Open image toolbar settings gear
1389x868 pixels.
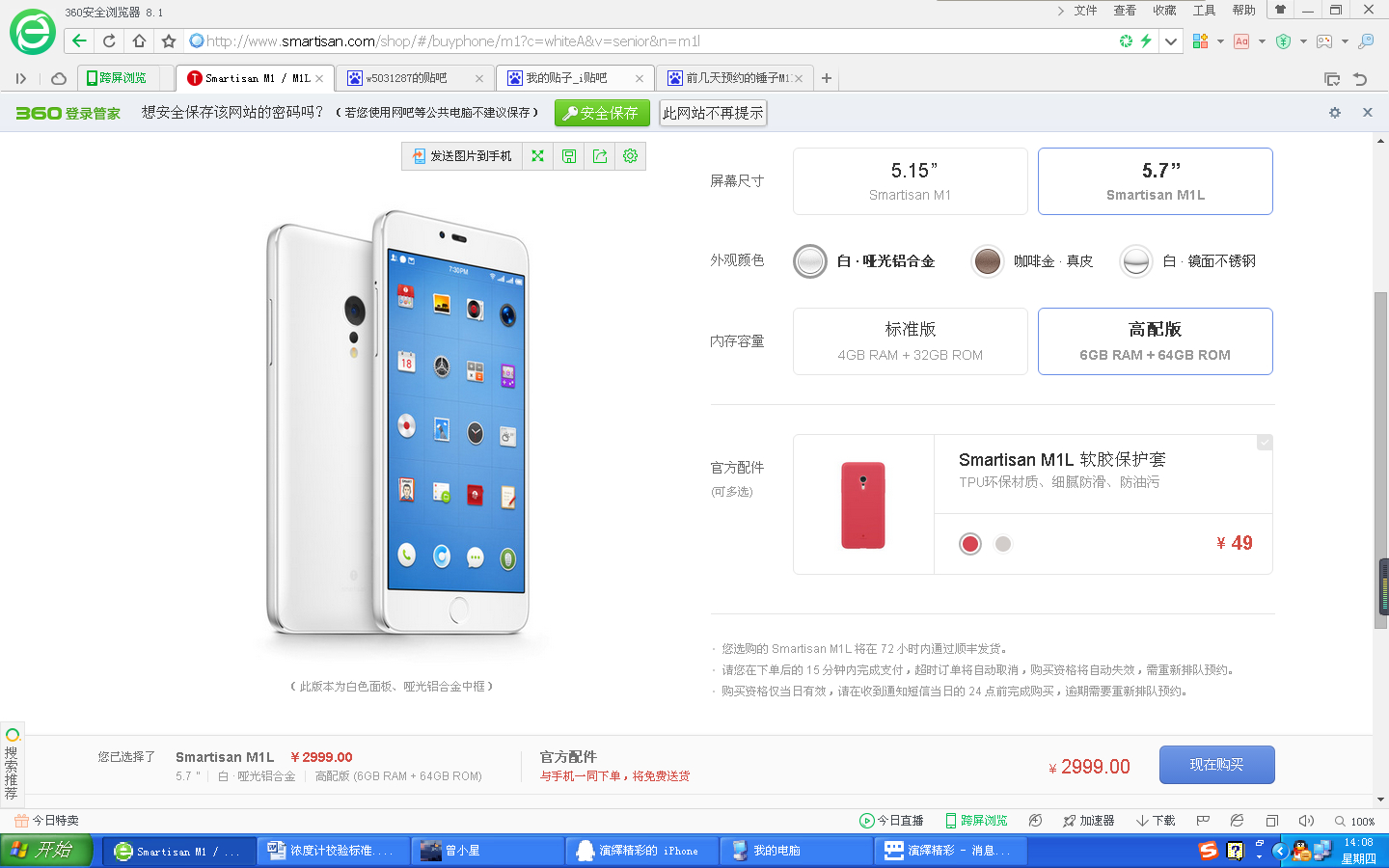631,156
